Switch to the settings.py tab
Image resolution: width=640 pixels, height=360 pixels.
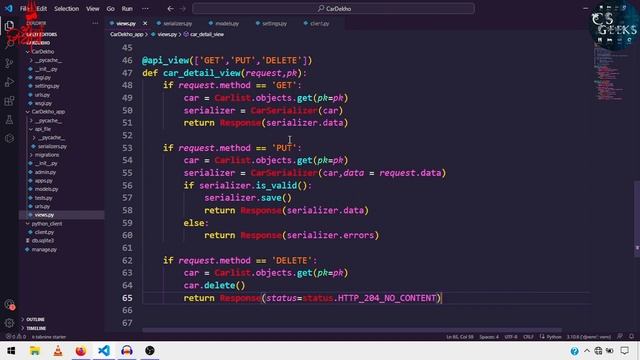271,23
